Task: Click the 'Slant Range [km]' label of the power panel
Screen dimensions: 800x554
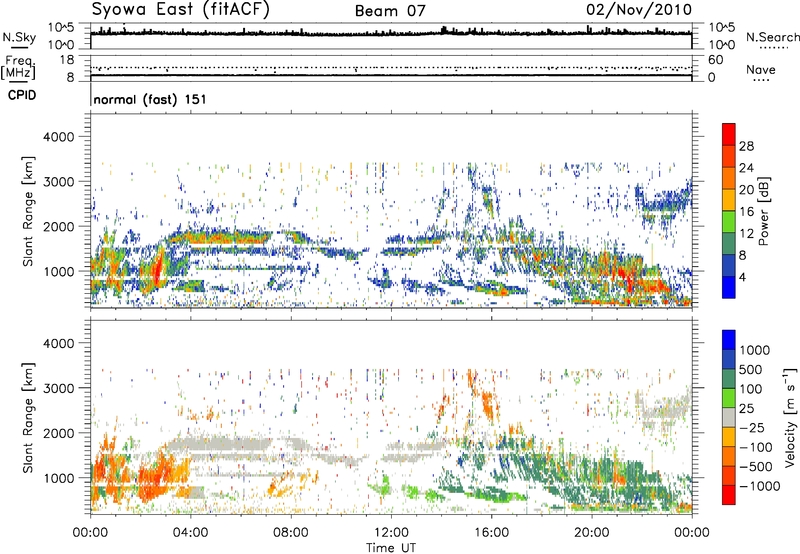Action: [x=28, y=212]
